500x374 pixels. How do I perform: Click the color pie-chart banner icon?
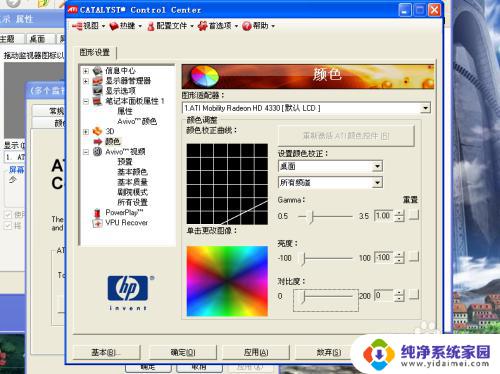point(205,76)
